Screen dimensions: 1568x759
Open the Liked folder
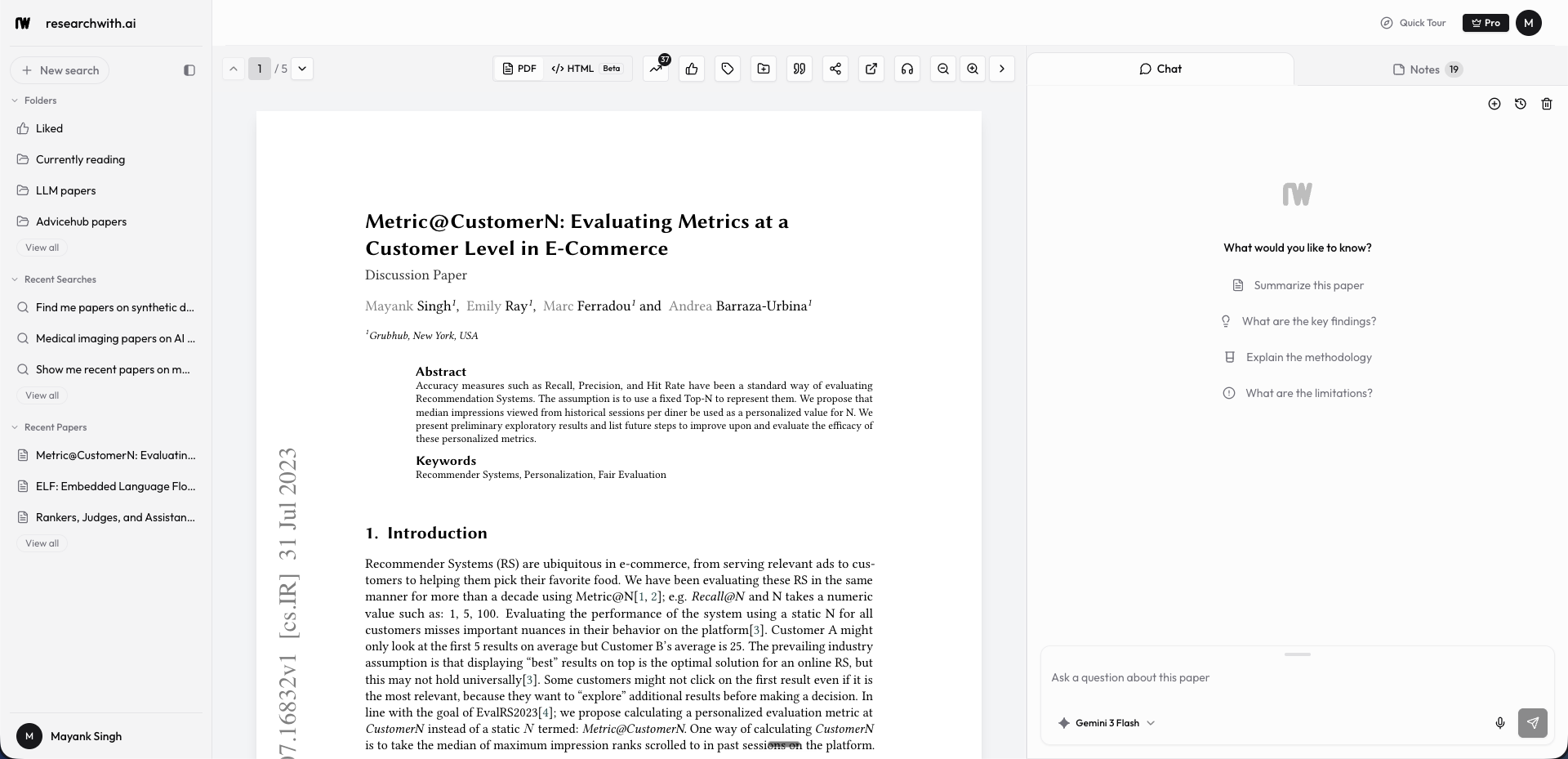tap(105, 128)
